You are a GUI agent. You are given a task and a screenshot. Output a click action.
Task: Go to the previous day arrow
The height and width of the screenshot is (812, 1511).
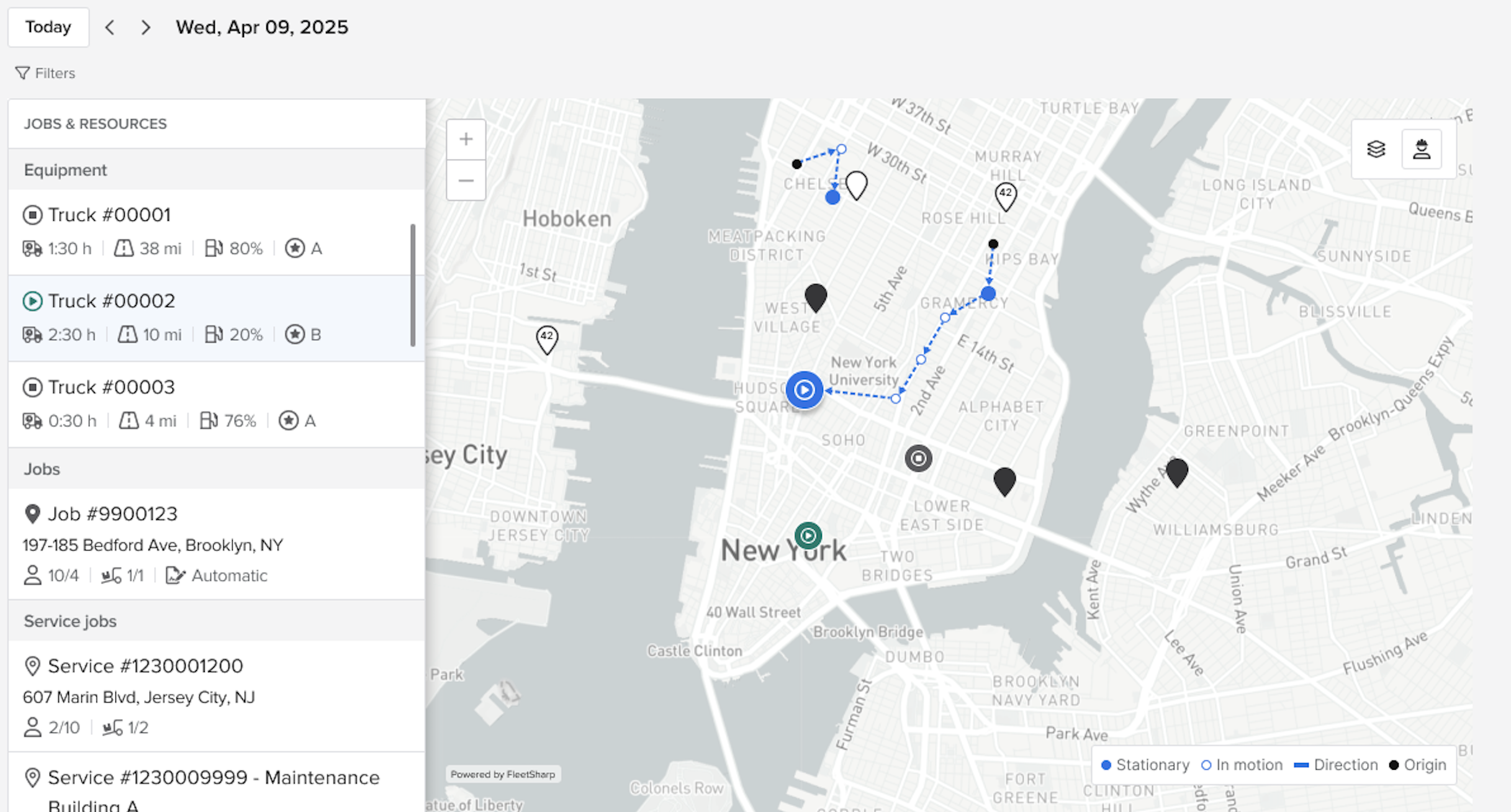[110, 27]
